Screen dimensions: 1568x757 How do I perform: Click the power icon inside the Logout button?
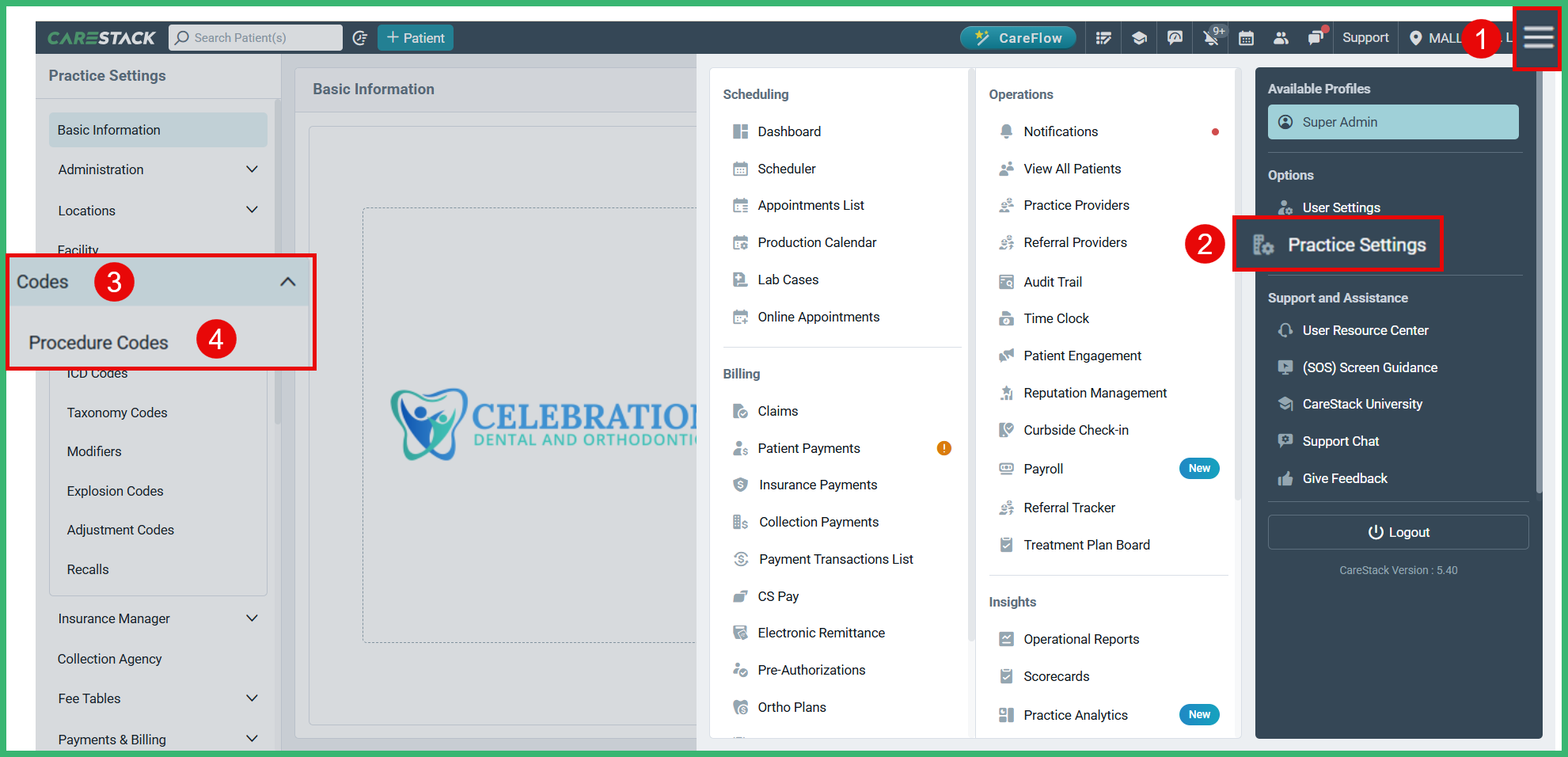pyautogui.click(x=1376, y=531)
